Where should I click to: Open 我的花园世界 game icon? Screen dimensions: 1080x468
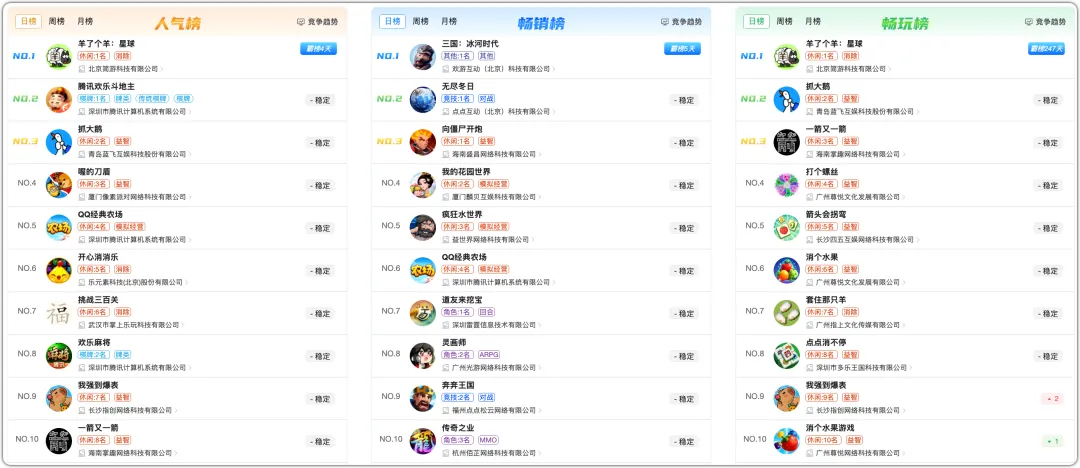[x=422, y=185]
